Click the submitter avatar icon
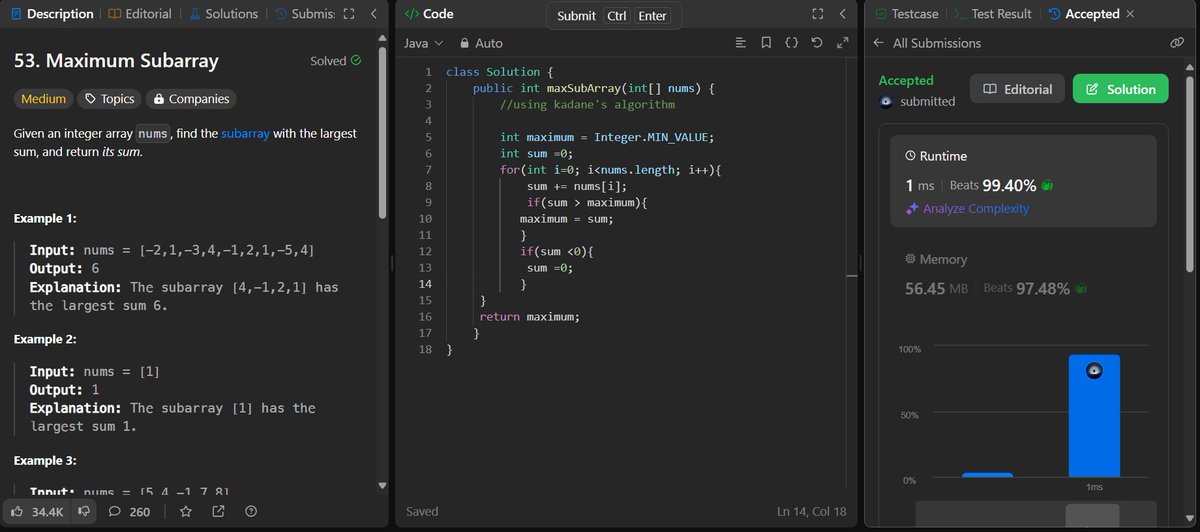The width and height of the screenshot is (1200, 532). pyautogui.click(x=886, y=101)
